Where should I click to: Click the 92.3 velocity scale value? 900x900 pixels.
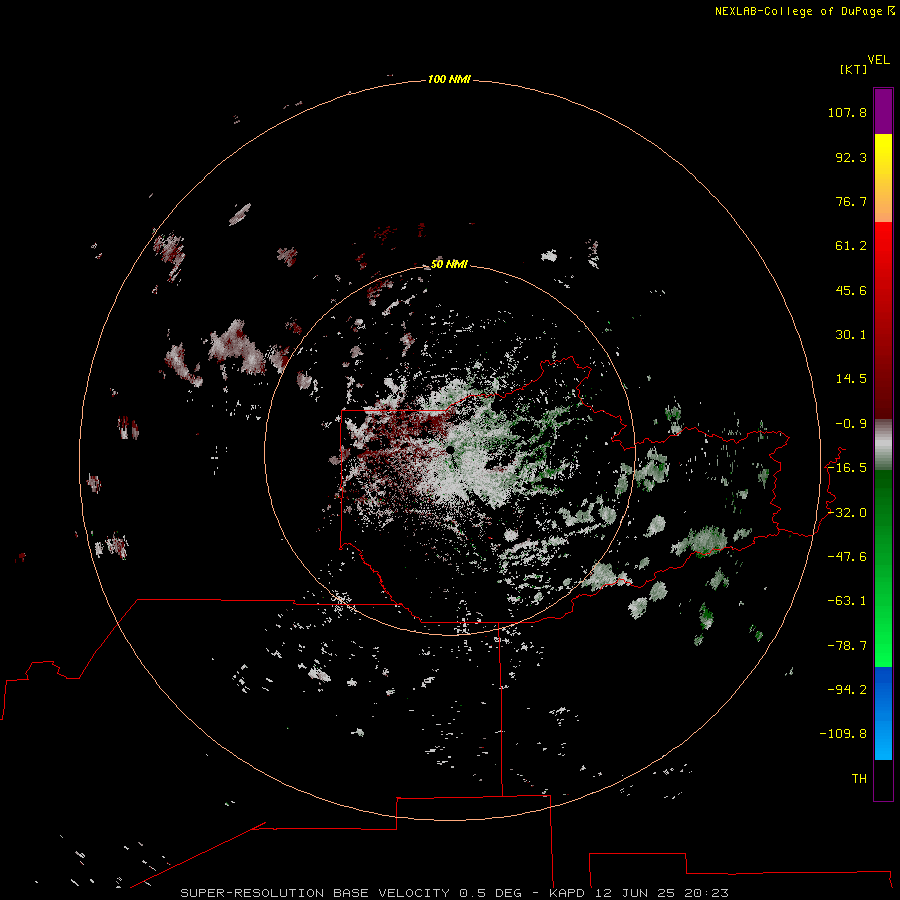coord(851,157)
